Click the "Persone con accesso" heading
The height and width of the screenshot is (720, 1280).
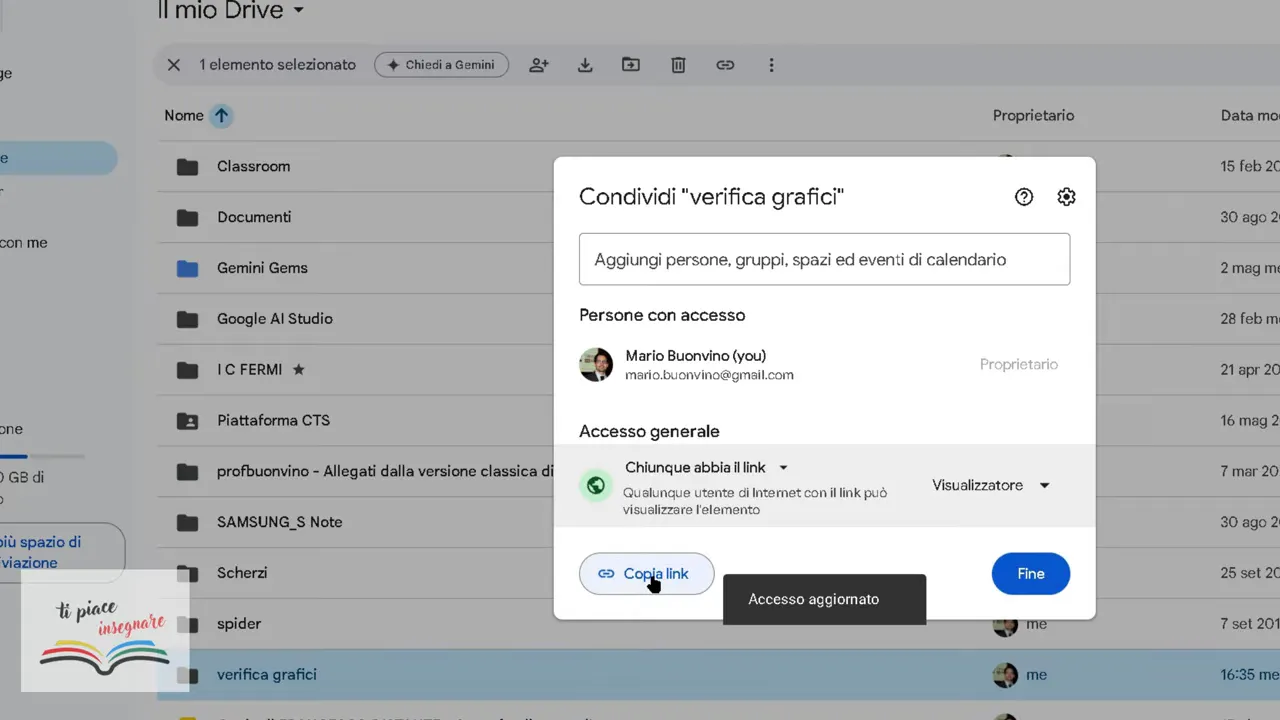point(662,315)
